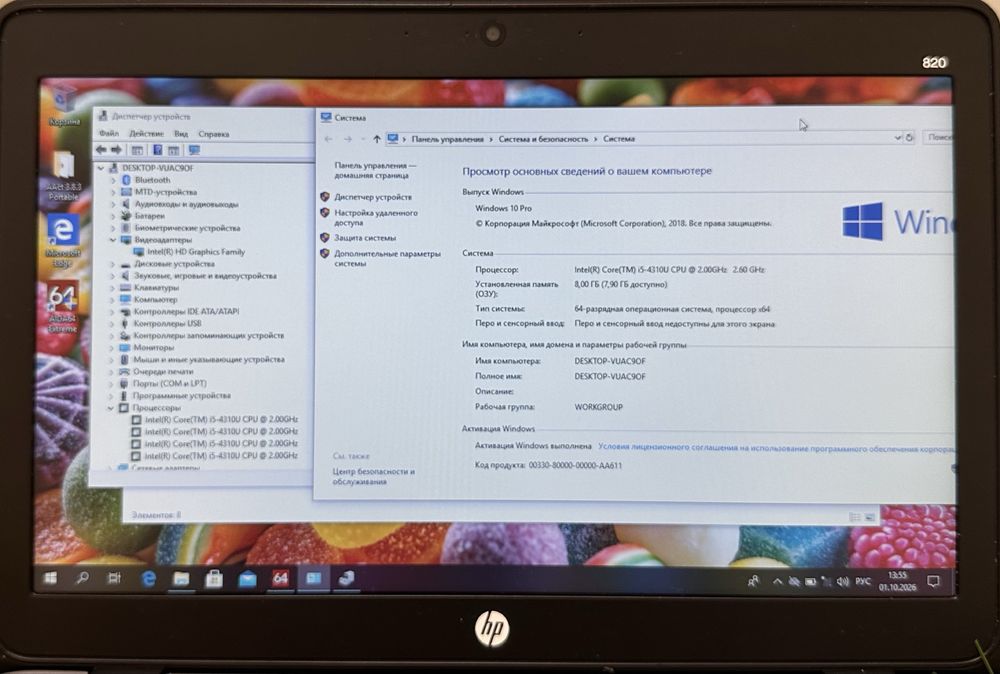1000x674 pixels.
Task: Open Вид menu in Device Manager
Action: click(x=181, y=134)
